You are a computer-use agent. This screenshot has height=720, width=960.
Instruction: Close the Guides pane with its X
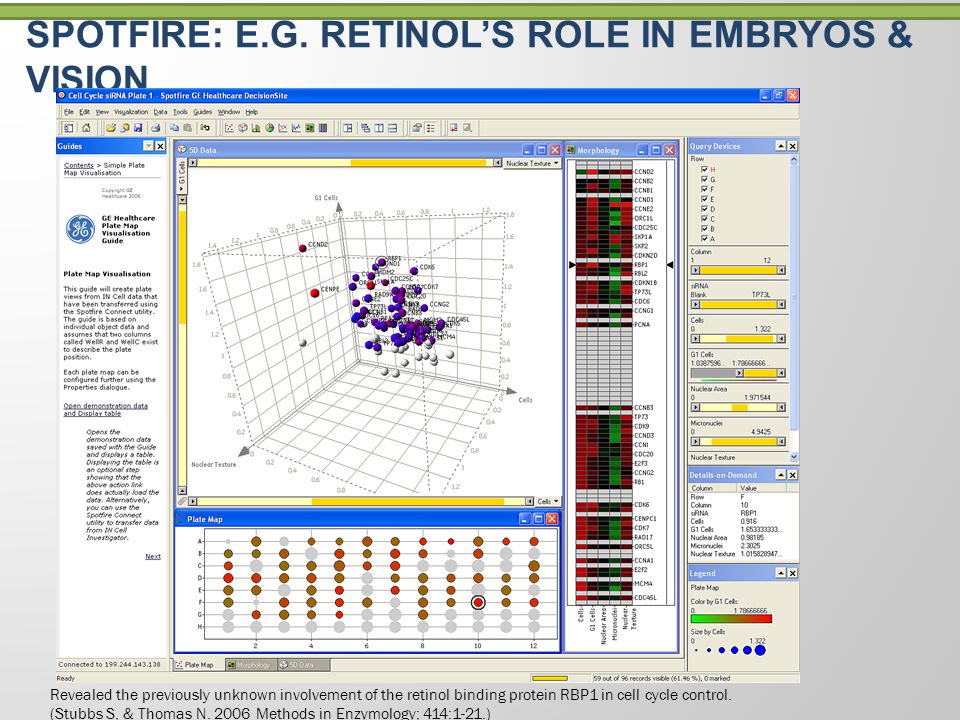[160, 146]
